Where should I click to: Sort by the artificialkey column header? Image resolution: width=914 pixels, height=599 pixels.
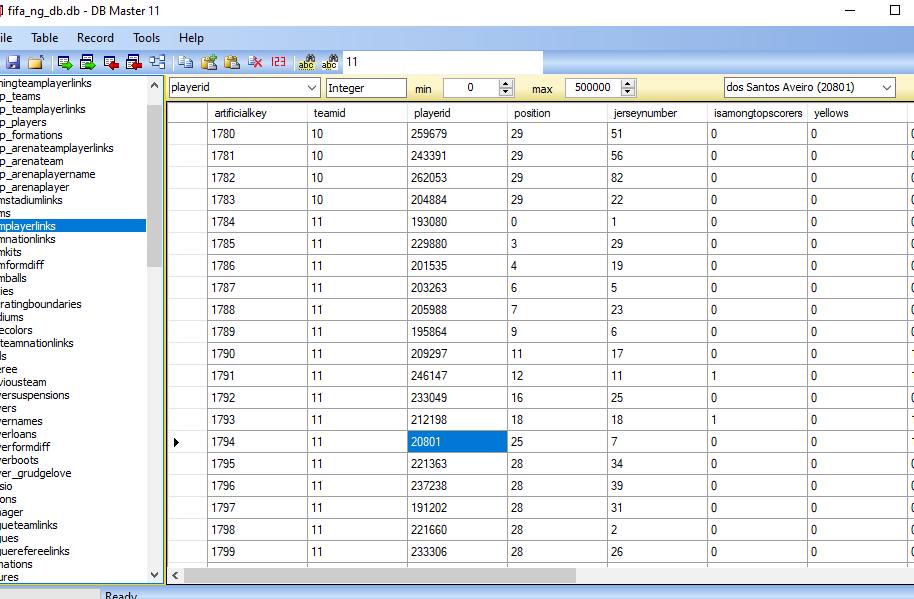[x=257, y=113]
